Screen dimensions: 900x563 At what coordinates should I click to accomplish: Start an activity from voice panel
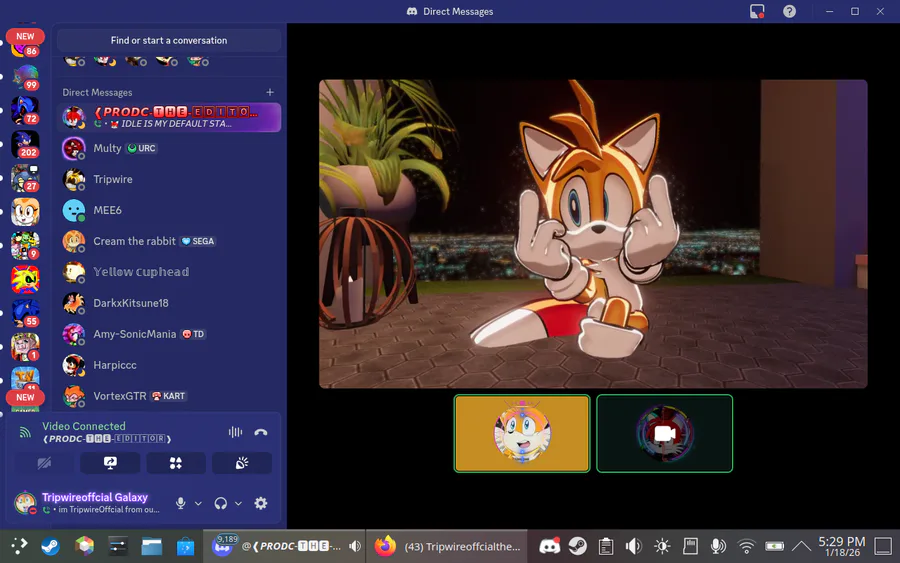pyautogui.click(x=176, y=463)
